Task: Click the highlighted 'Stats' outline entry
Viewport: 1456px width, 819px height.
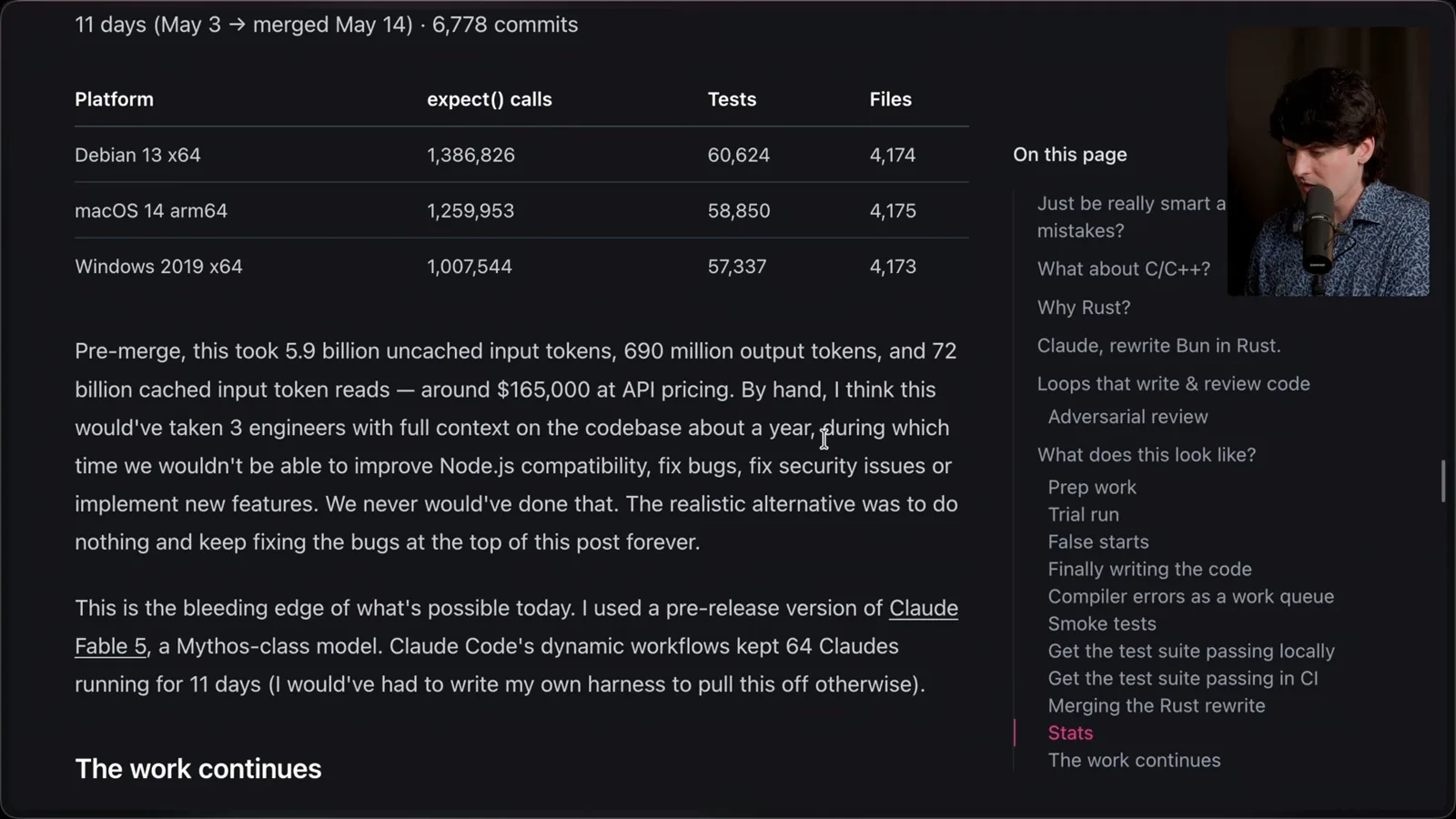Action: (x=1071, y=733)
